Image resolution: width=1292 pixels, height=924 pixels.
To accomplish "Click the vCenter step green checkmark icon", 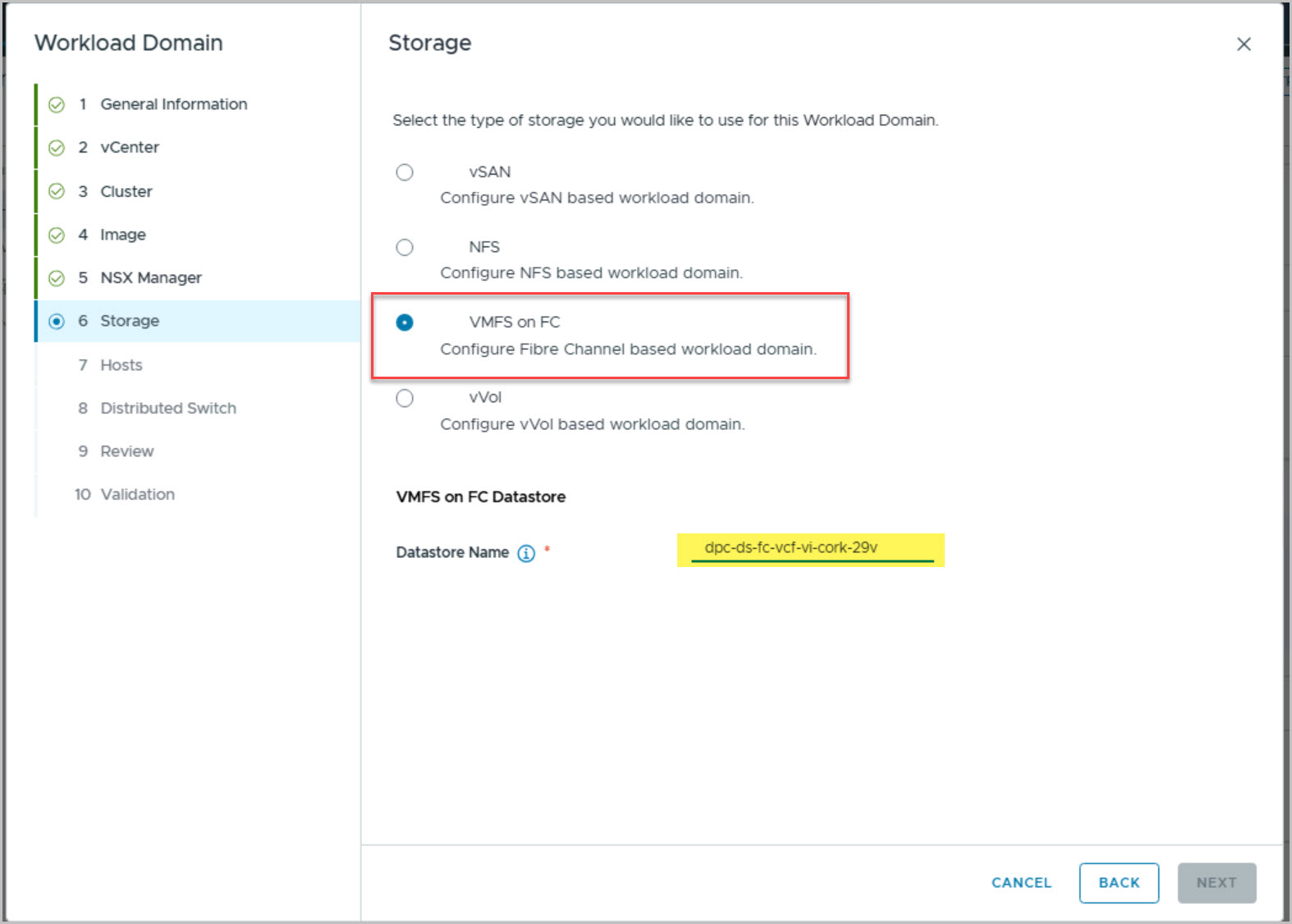I will [57, 148].
